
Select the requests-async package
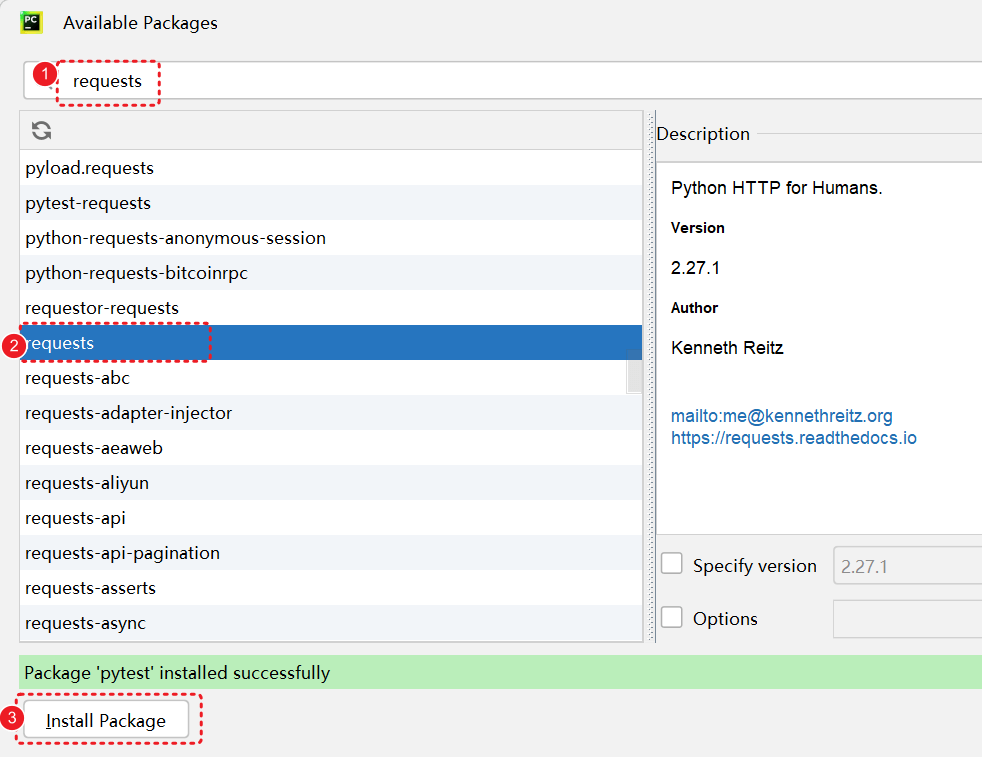click(x=85, y=623)
